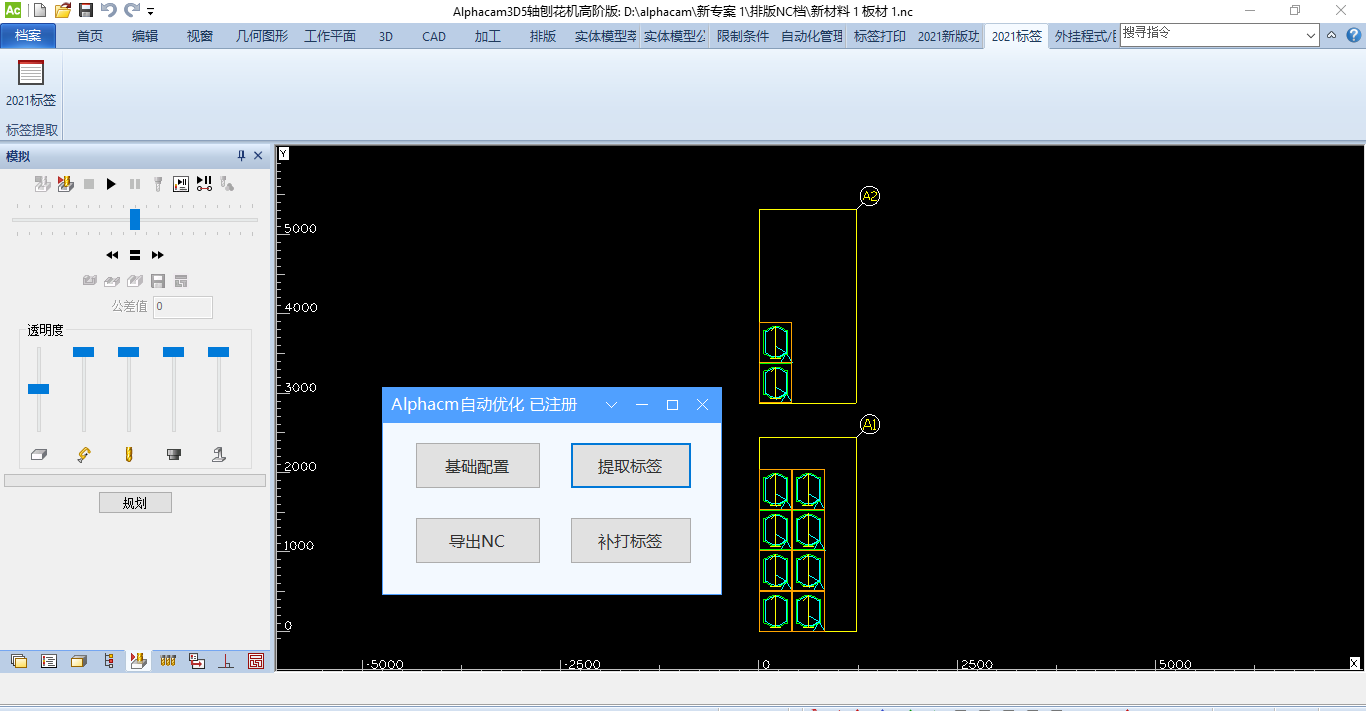Click the 公差值 tolerance input field

tap(183, 307)
